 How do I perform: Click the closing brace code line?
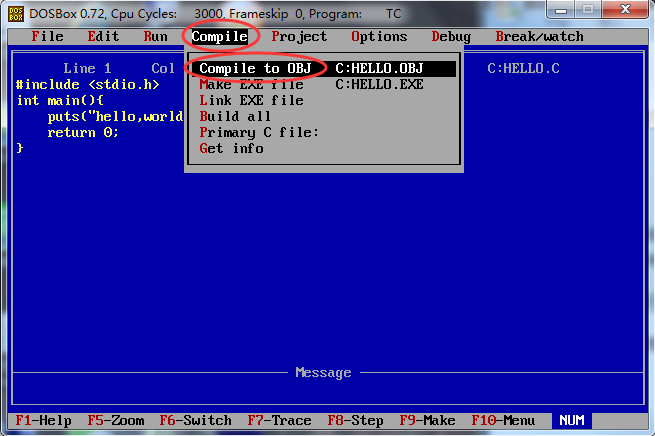tap(19, 148)
